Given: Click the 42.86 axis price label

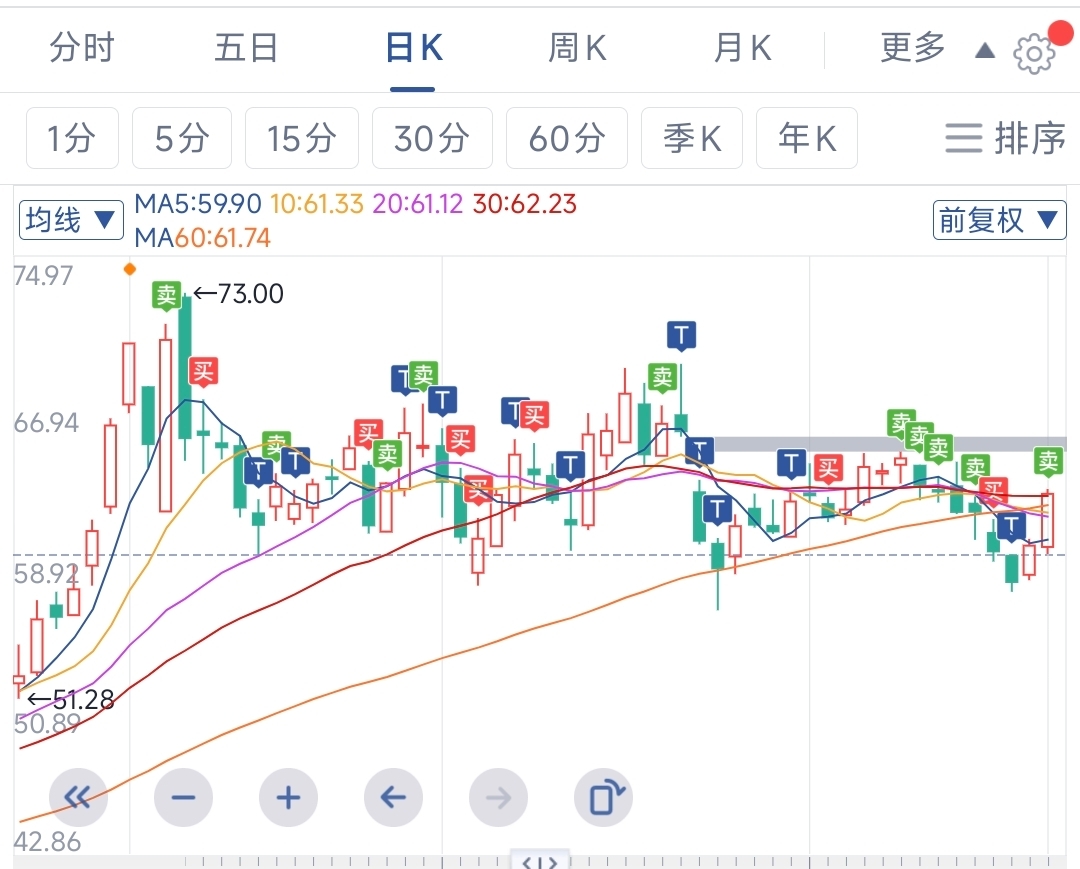Looking at the screenshot, I should [x=47, y=841].
